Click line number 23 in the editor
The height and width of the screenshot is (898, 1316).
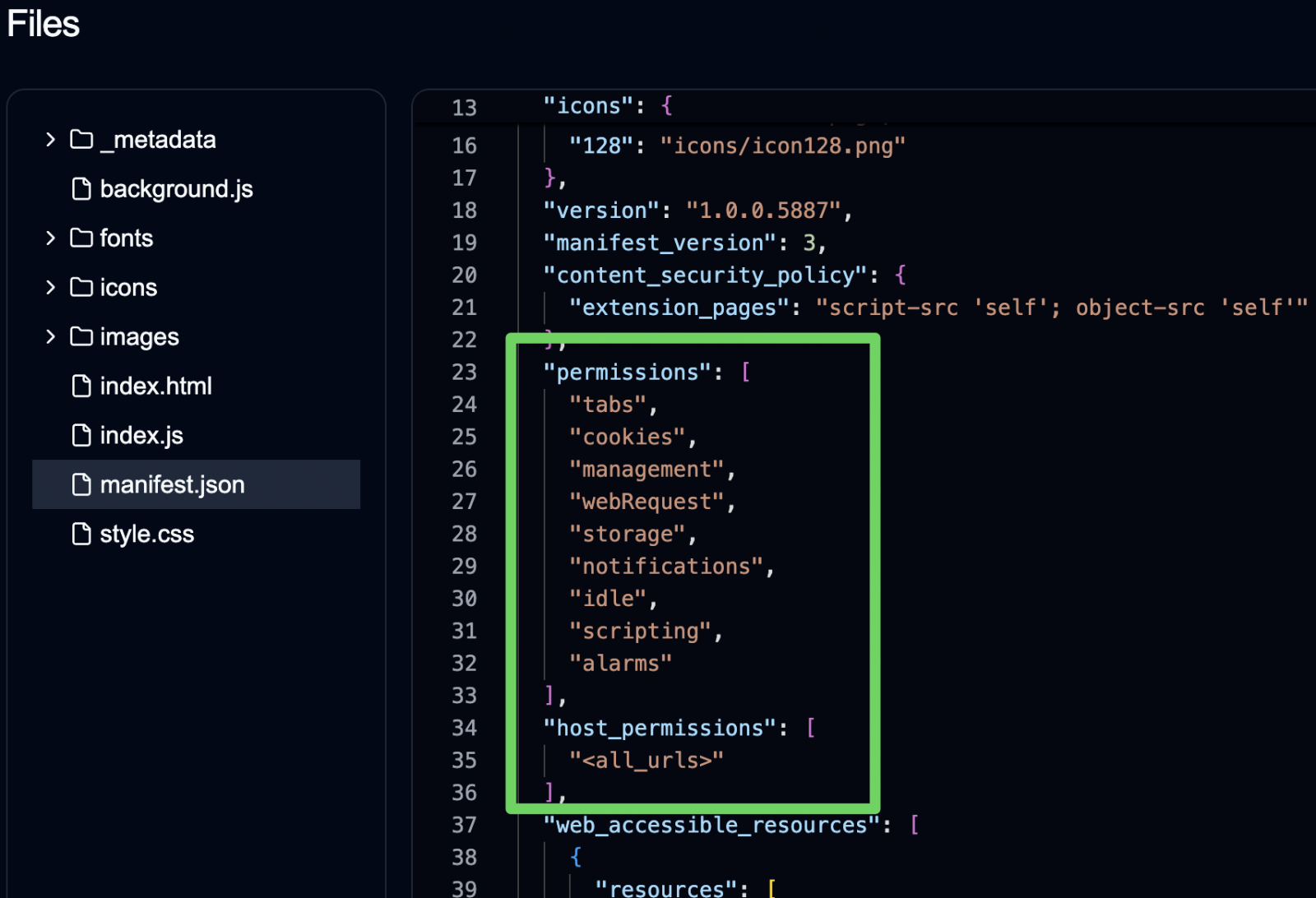pyautogui.click(x=465, y=372)
